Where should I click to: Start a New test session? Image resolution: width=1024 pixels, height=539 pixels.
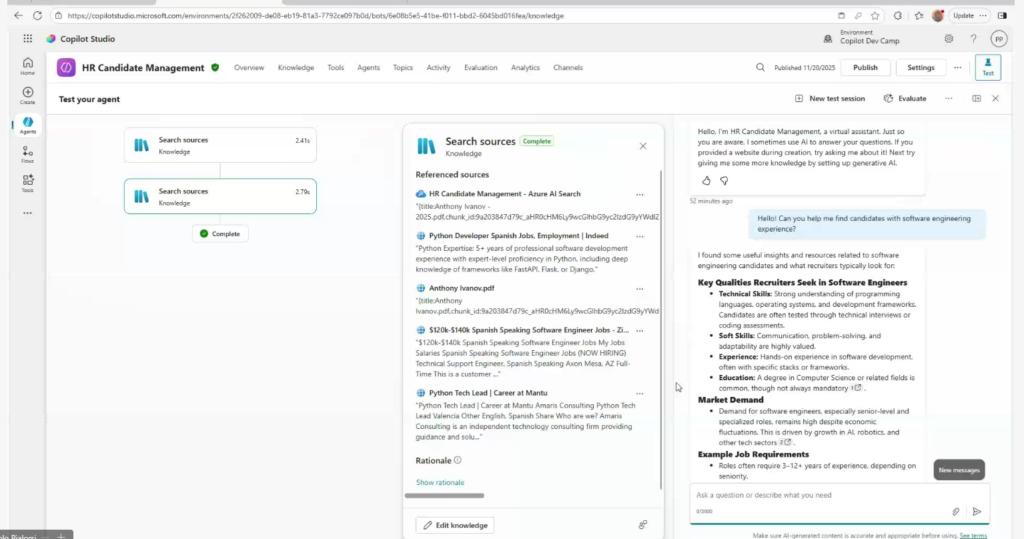pos(830,99)
